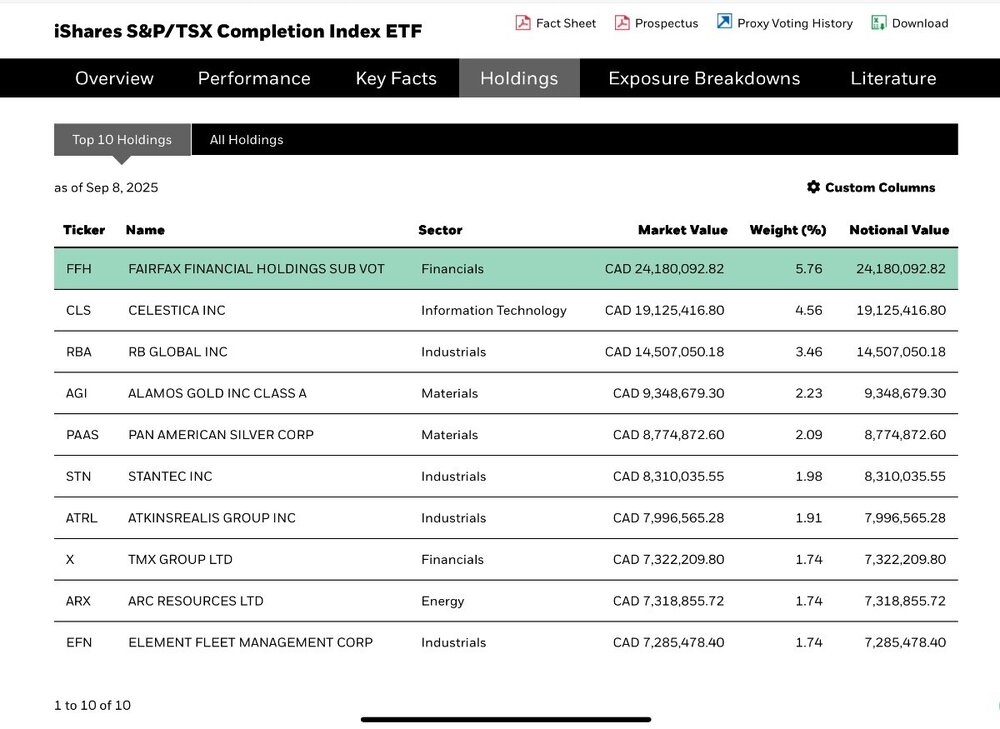Click the RBA ticker cell

pos(78,351)
